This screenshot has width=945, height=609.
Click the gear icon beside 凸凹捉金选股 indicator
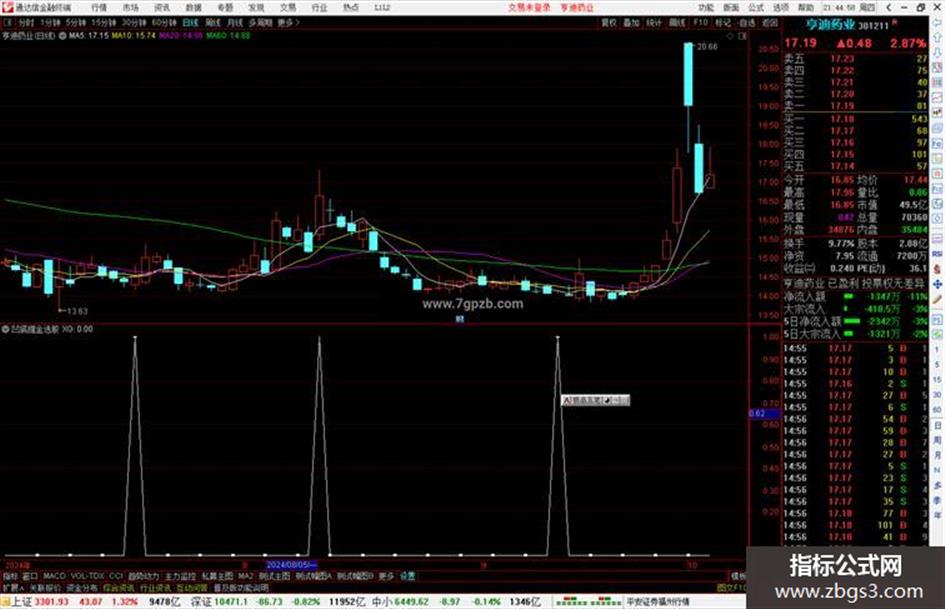click(5, 329)
